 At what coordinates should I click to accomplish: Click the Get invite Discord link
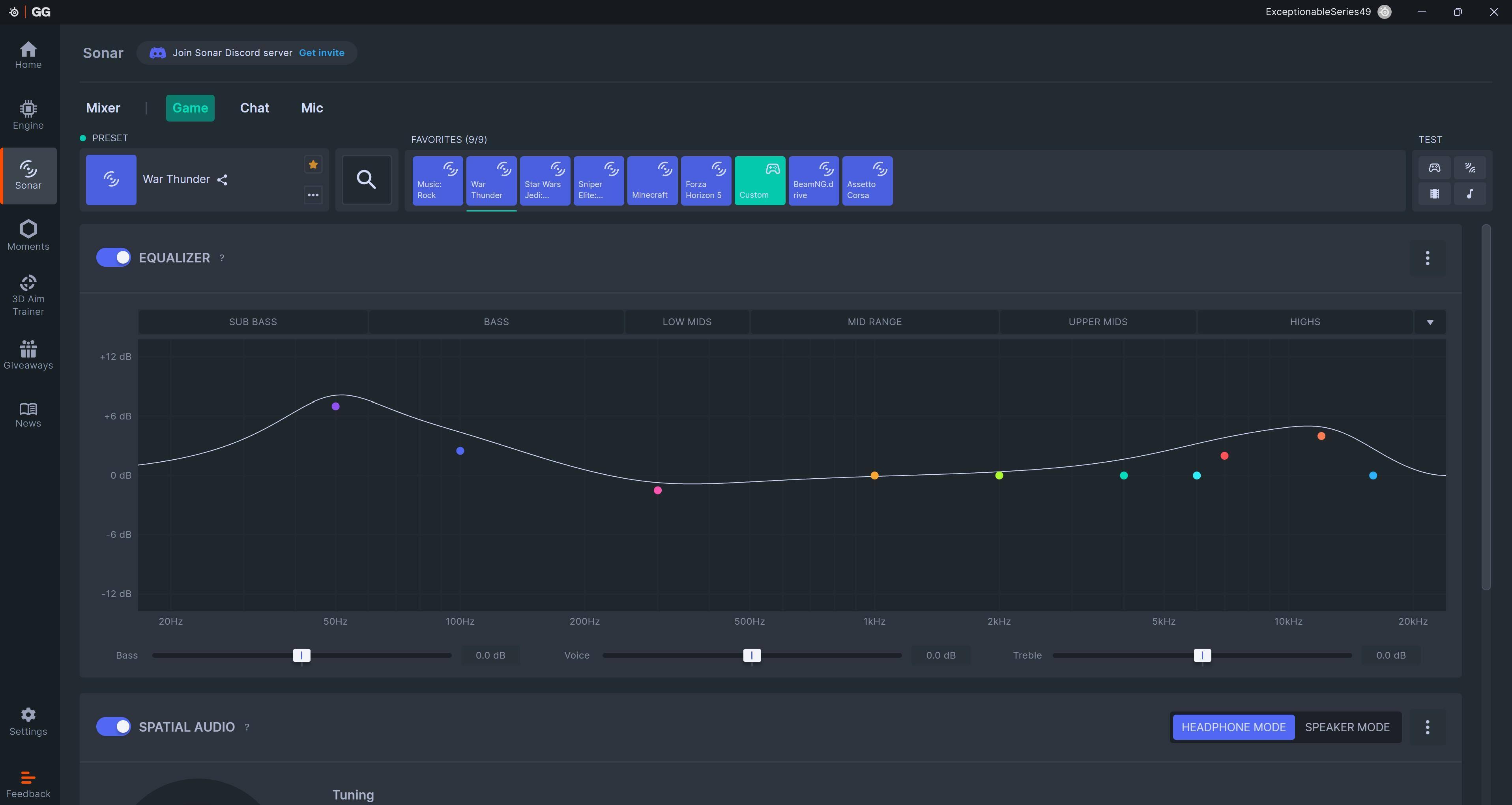322,53
